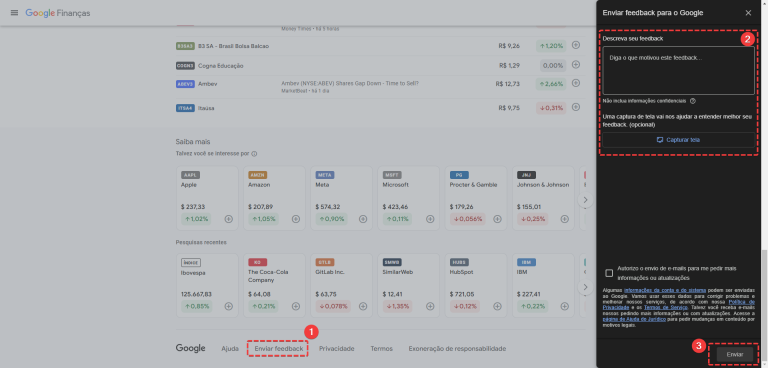Open the hamburger main menu
The width and height of the screenshot is (768, 368).
[x=14, y=13]
